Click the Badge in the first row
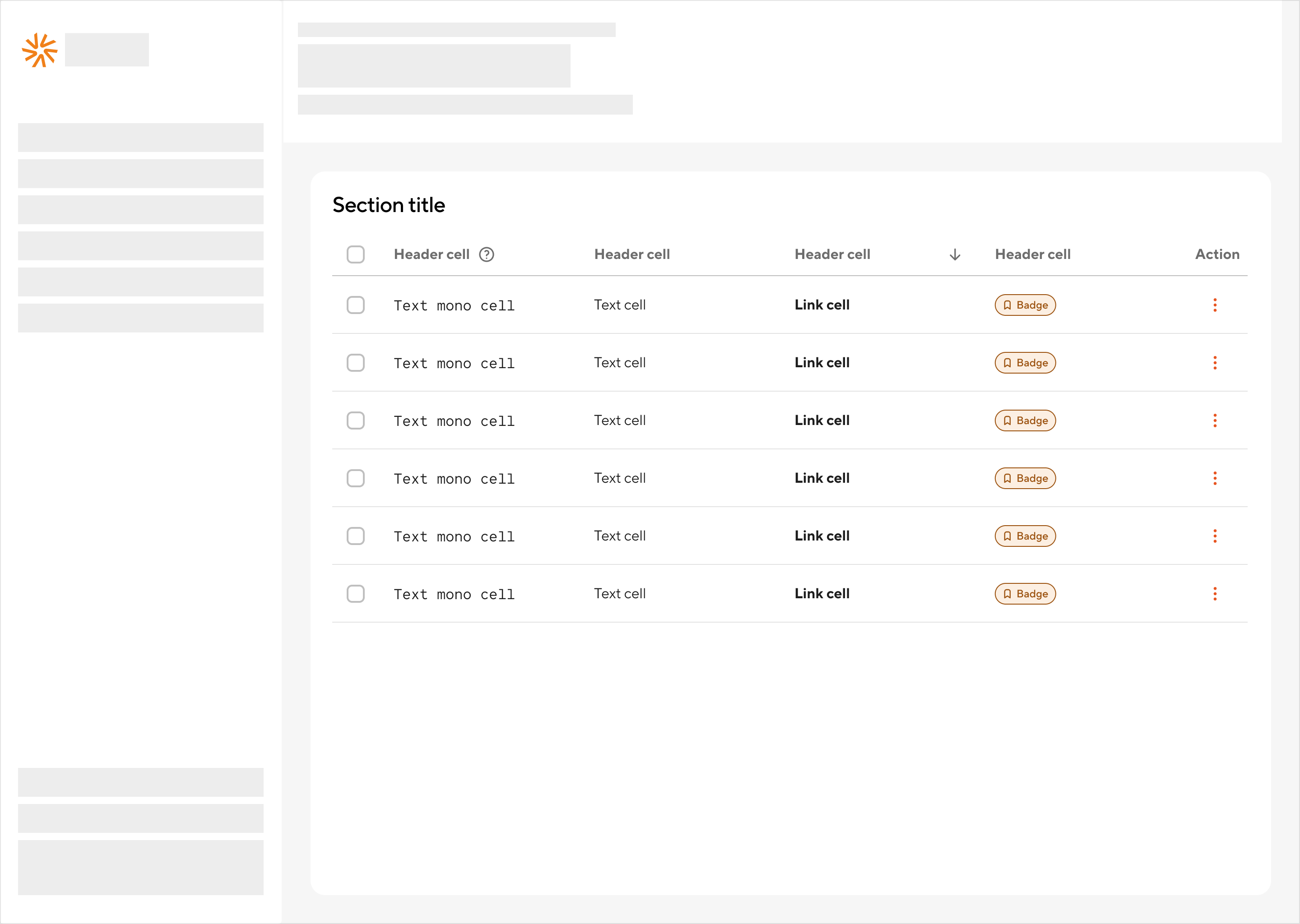 point(1025,305)
